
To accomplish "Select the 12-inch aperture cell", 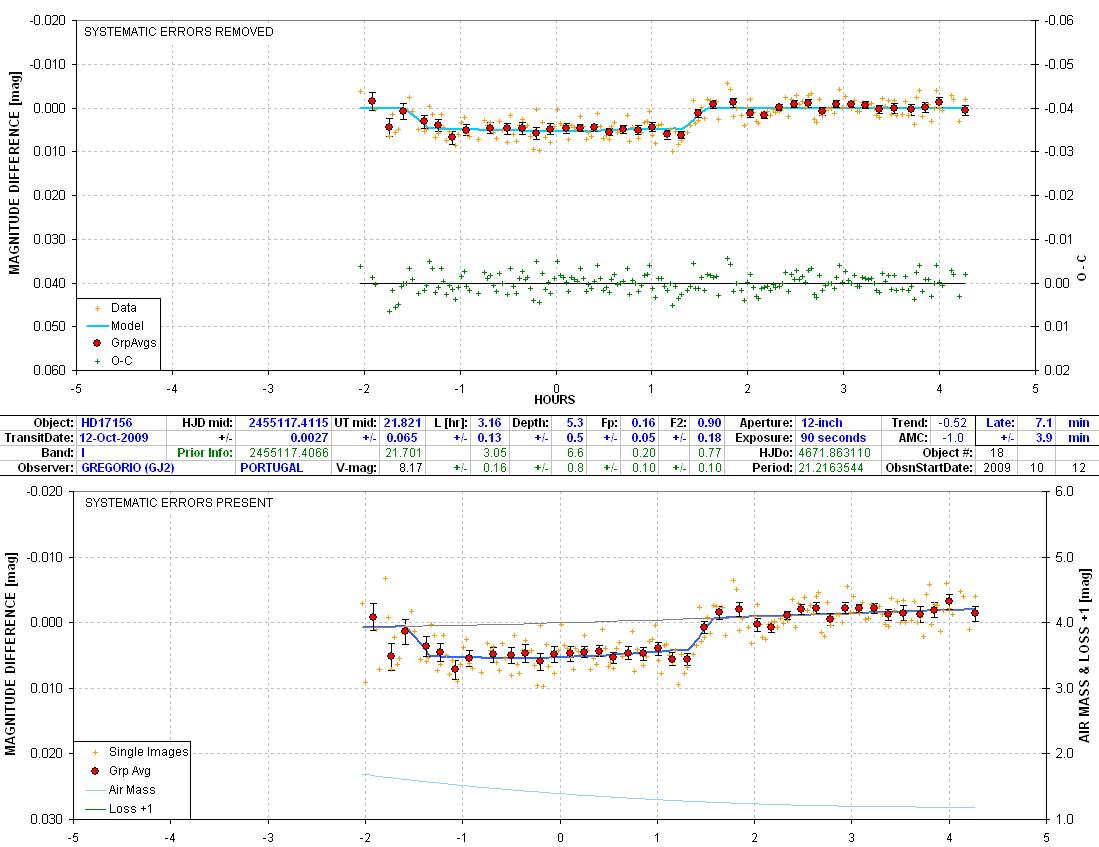I will (821, 423).
